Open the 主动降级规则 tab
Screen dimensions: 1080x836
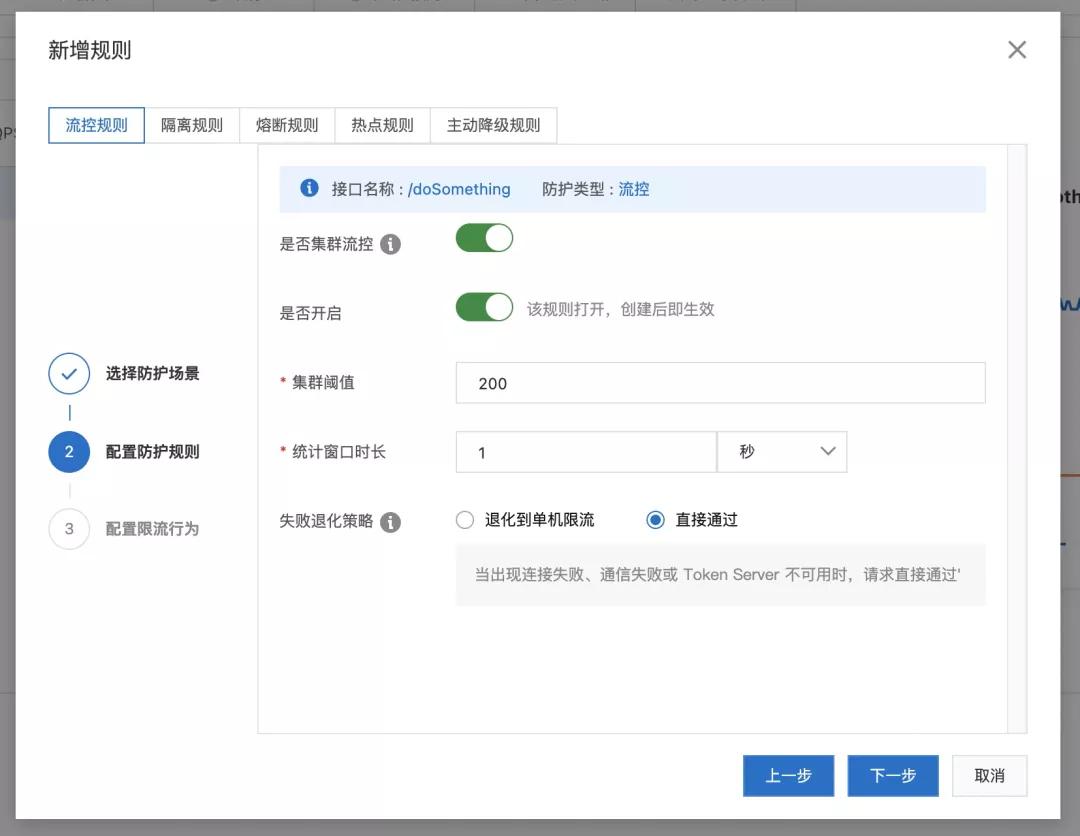[x=493, y=126]
